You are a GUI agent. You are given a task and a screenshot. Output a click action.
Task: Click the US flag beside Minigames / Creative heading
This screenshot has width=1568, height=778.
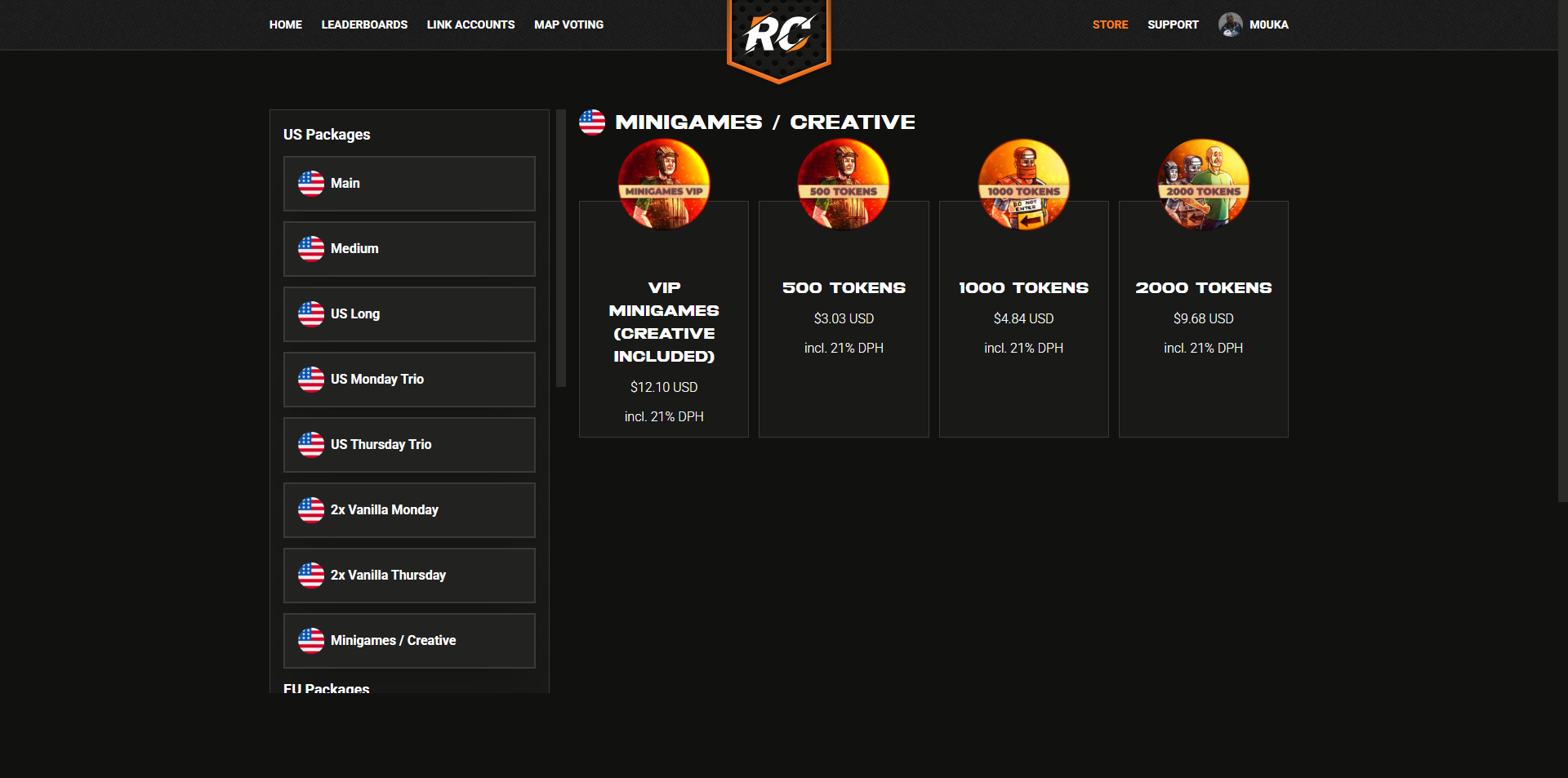point(593,122)
